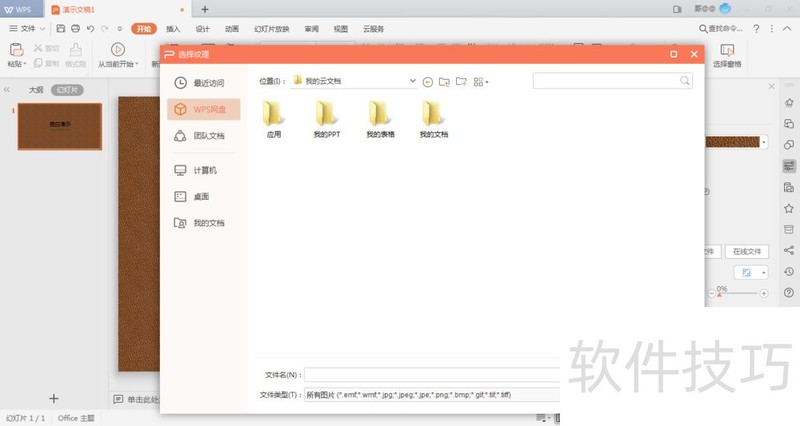Select the 视图 ribbon tab
The width and height of the screenshot is (800, 426).
(341, 29)
